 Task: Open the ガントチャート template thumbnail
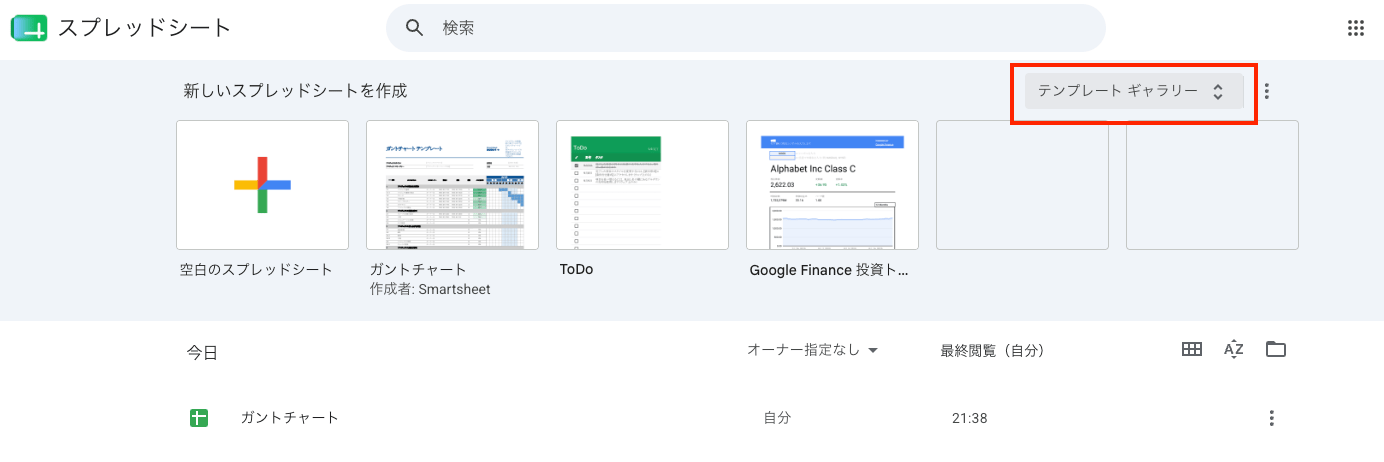coord(452,185)
